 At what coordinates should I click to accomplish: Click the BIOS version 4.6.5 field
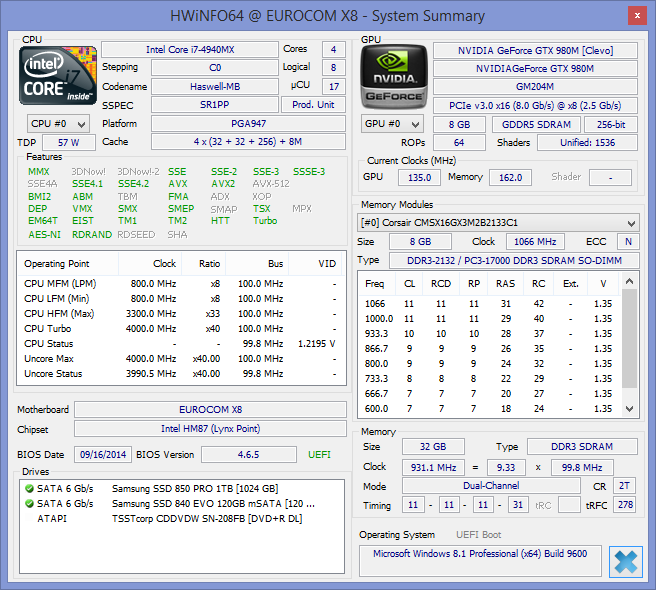pos(249,454)
